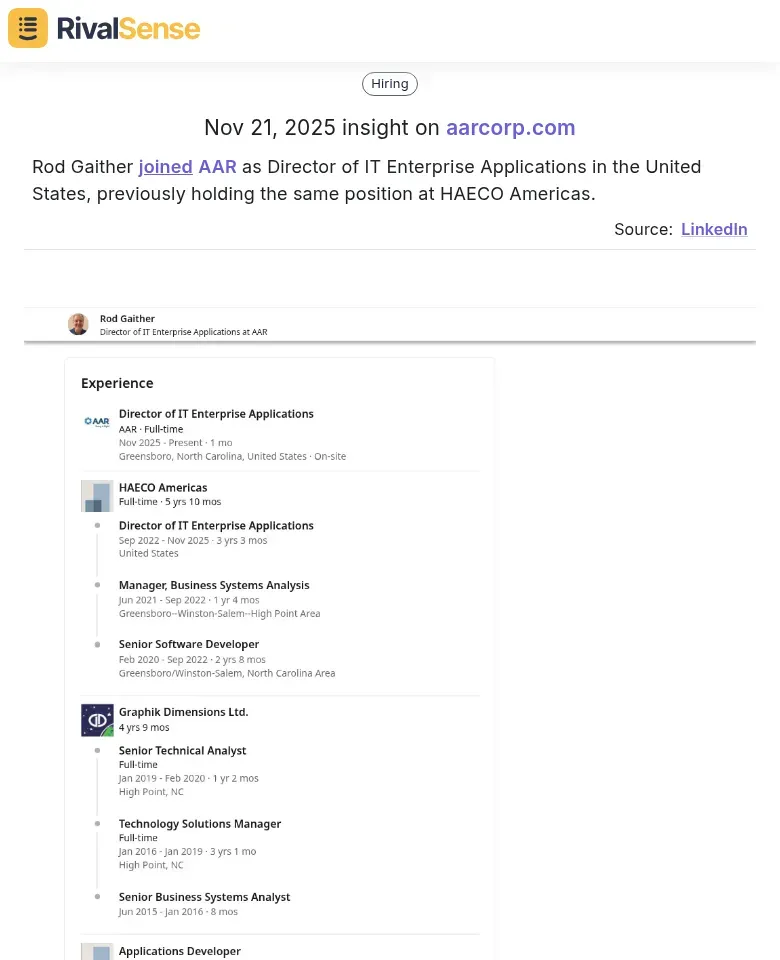Click the Applications Developer company logo

click(x=97, y=951)
